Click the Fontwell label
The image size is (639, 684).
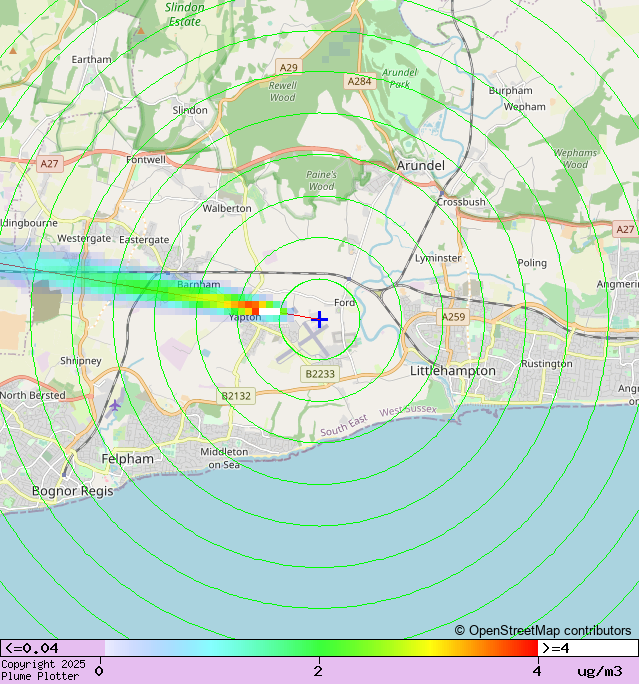coord(146,160)
